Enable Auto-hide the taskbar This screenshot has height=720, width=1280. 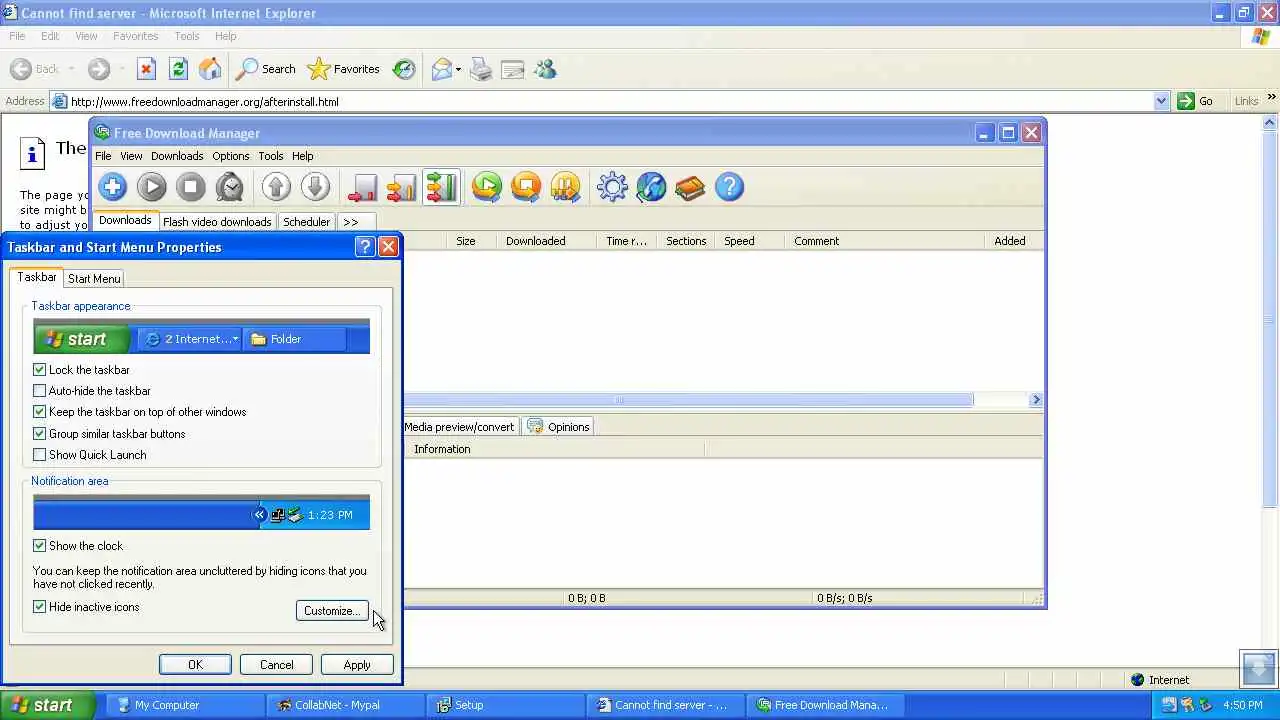pyautogui.click(x=40, y=391)
